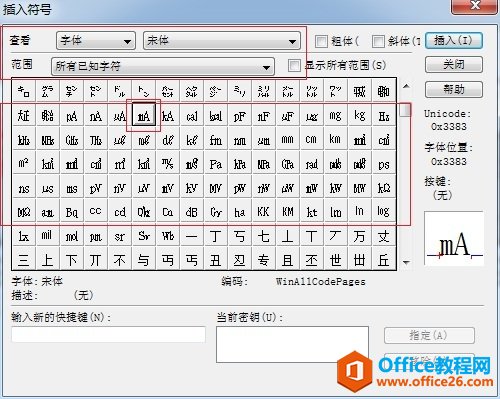Pick the GPa symbol cell

coord(288,163)
